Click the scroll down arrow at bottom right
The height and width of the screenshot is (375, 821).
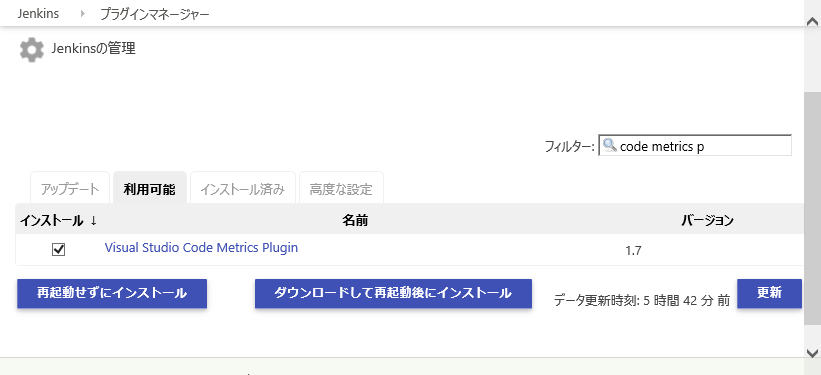(x=812, y=352)
